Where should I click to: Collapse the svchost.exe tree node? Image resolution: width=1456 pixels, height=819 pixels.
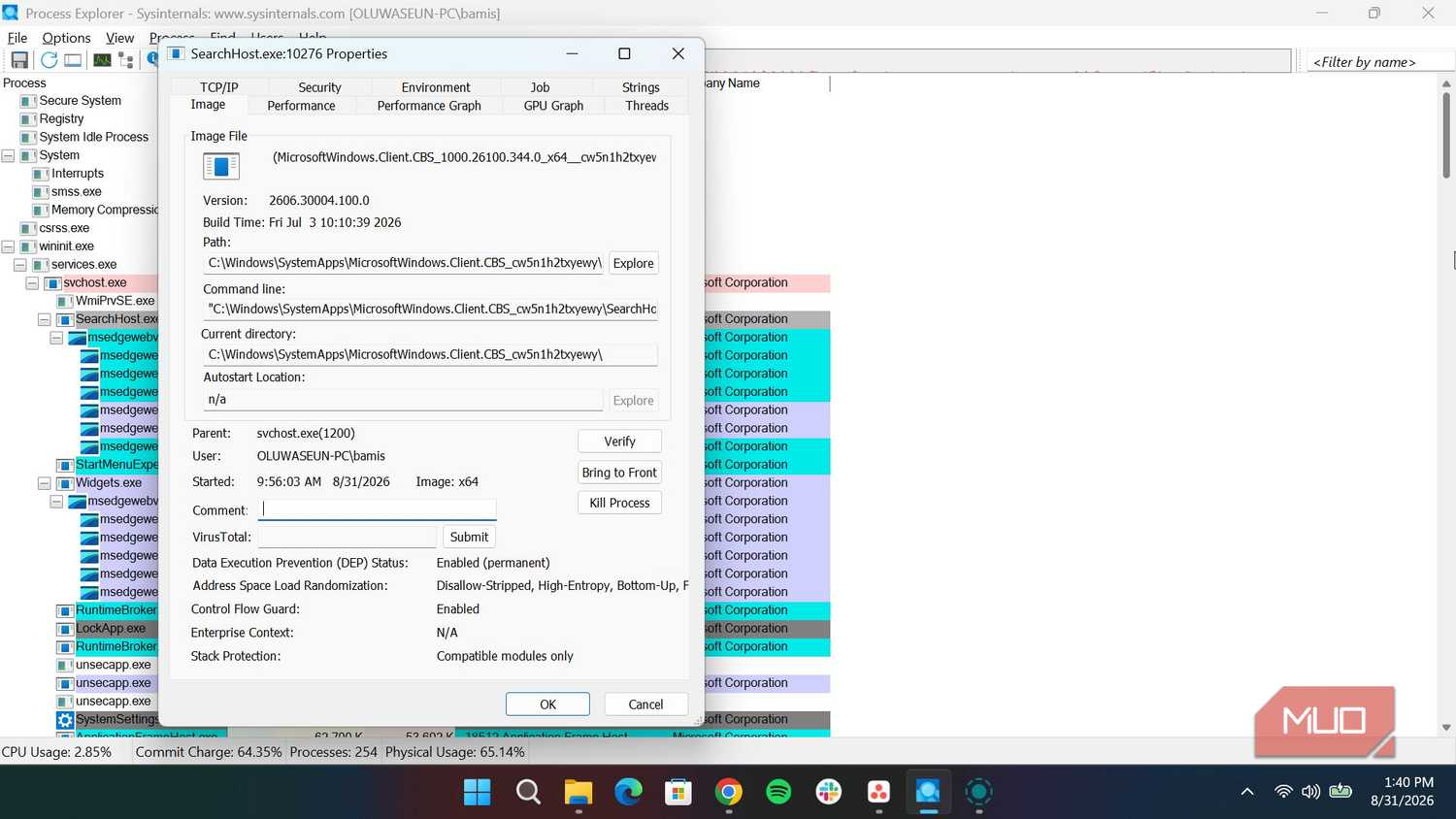click(32, 283)
